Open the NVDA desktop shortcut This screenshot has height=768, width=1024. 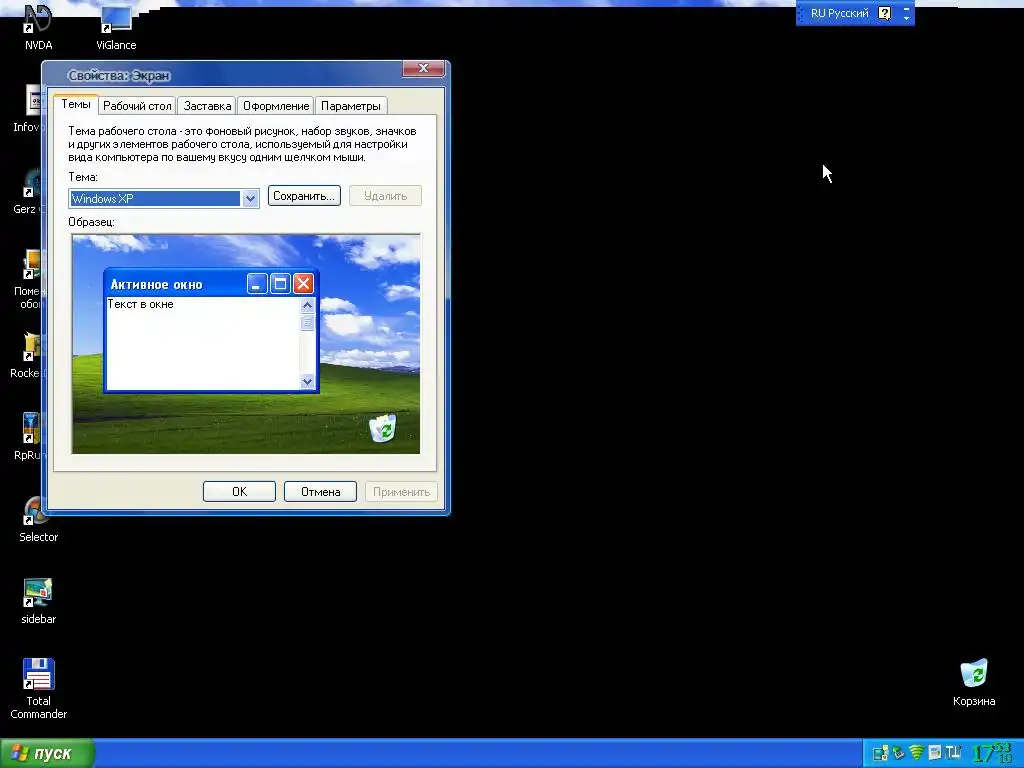pos(38,27)
